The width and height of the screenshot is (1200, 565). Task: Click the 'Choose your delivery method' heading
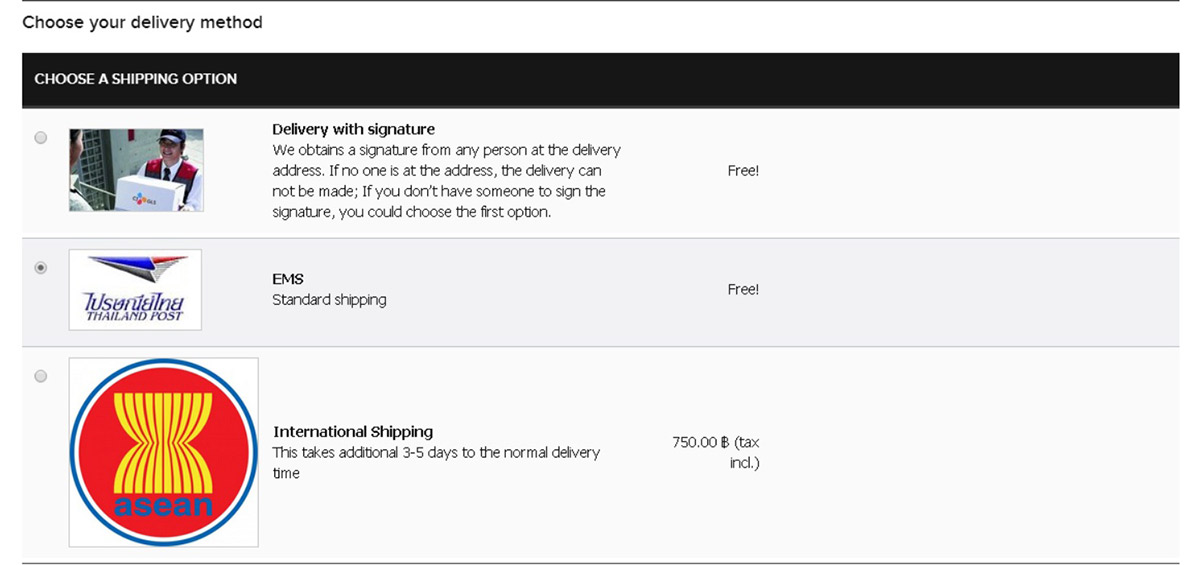click(142, 22)
